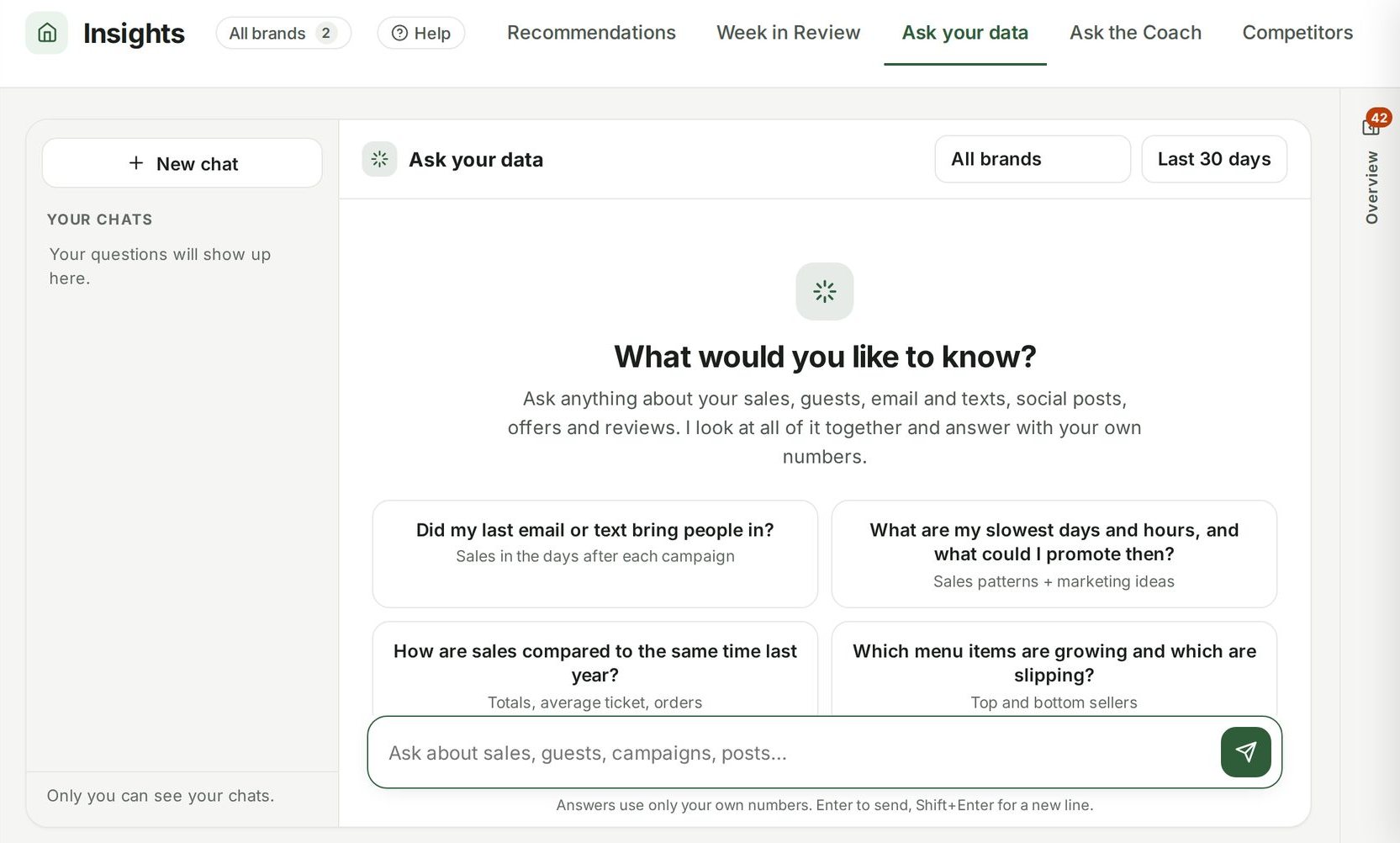Change the Last 30 days date range

pos(1214,159)
